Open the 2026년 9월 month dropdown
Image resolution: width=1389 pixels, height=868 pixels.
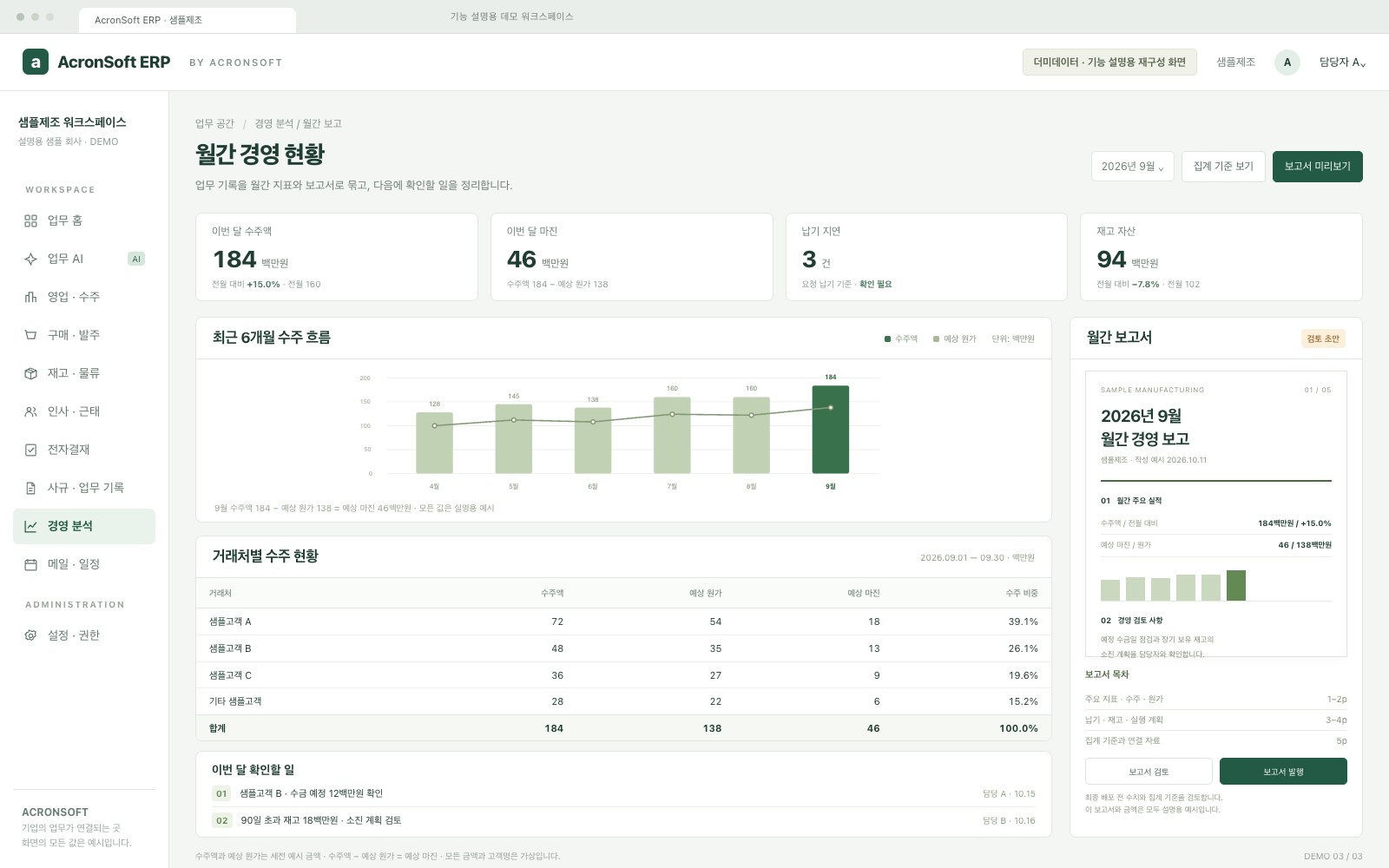pos(1132,166)
